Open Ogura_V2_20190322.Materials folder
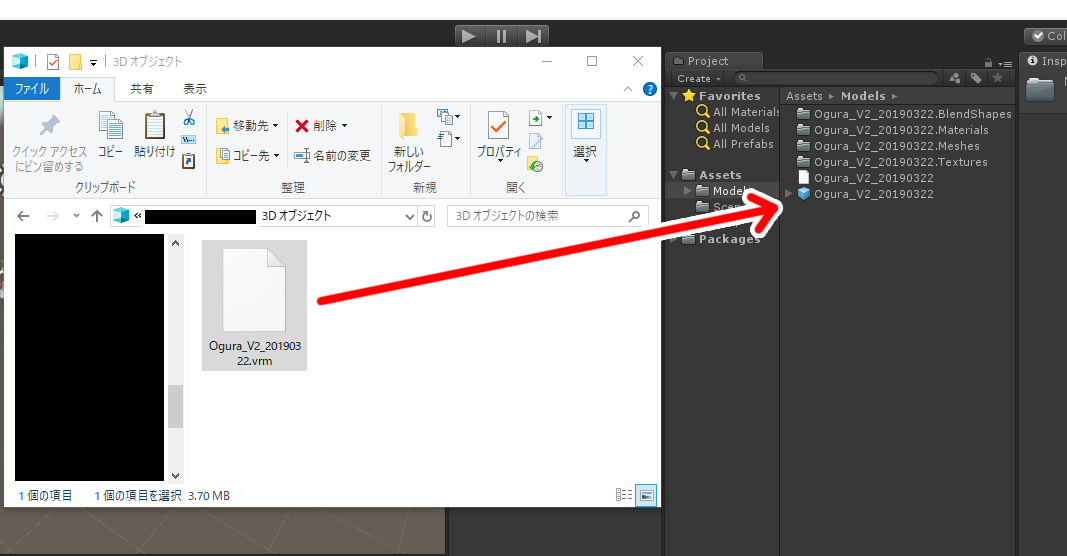The image size is (1067, 556). point(892,130)
